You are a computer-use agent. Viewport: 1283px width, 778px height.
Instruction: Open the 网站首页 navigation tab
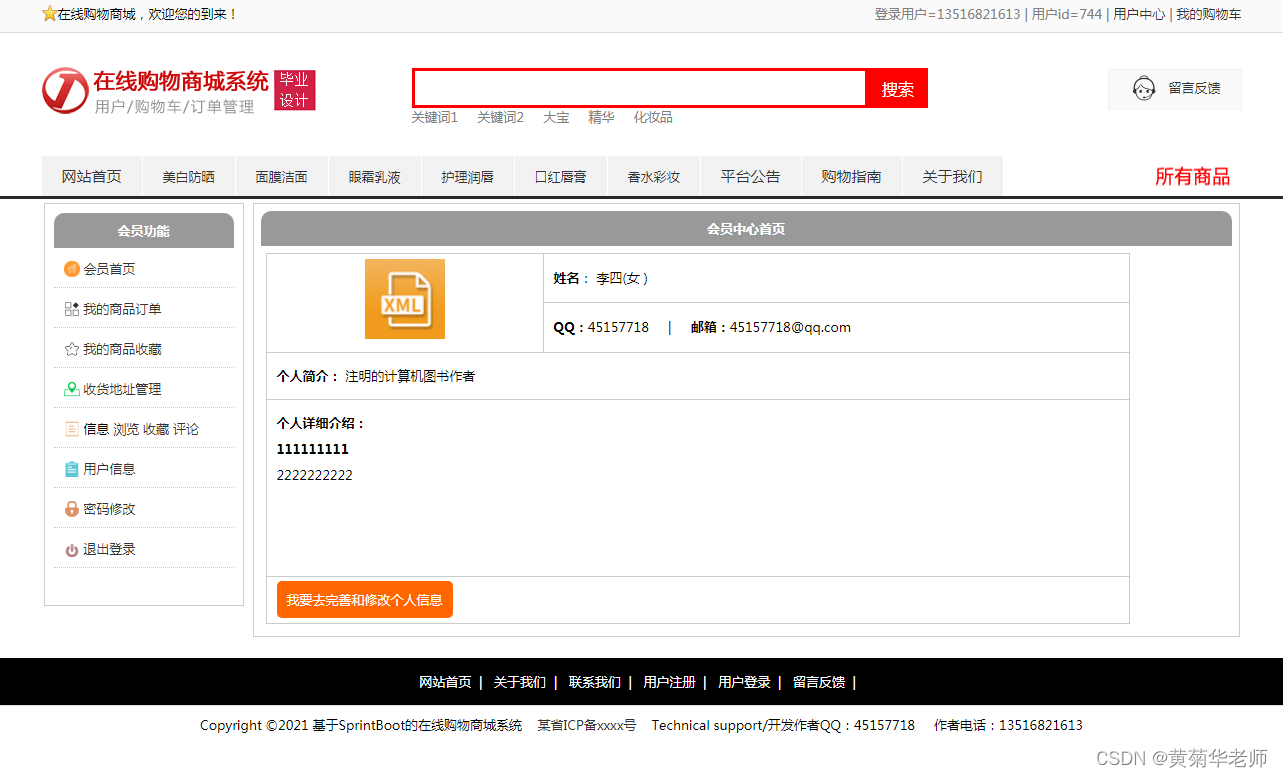92,177
